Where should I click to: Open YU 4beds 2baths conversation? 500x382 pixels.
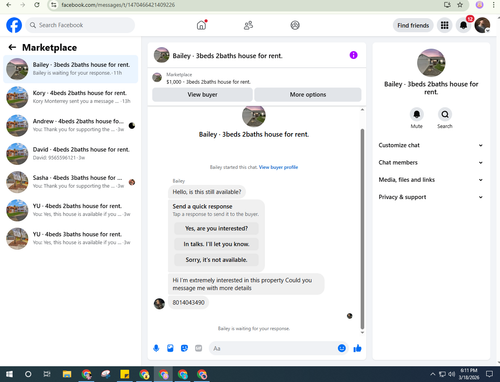pyautogui.click(x=71, y=210)
